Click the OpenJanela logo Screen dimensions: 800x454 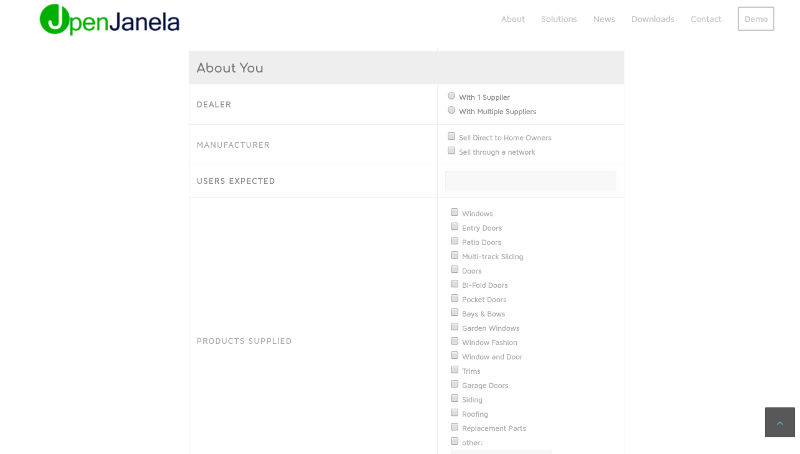pos(110,19)
